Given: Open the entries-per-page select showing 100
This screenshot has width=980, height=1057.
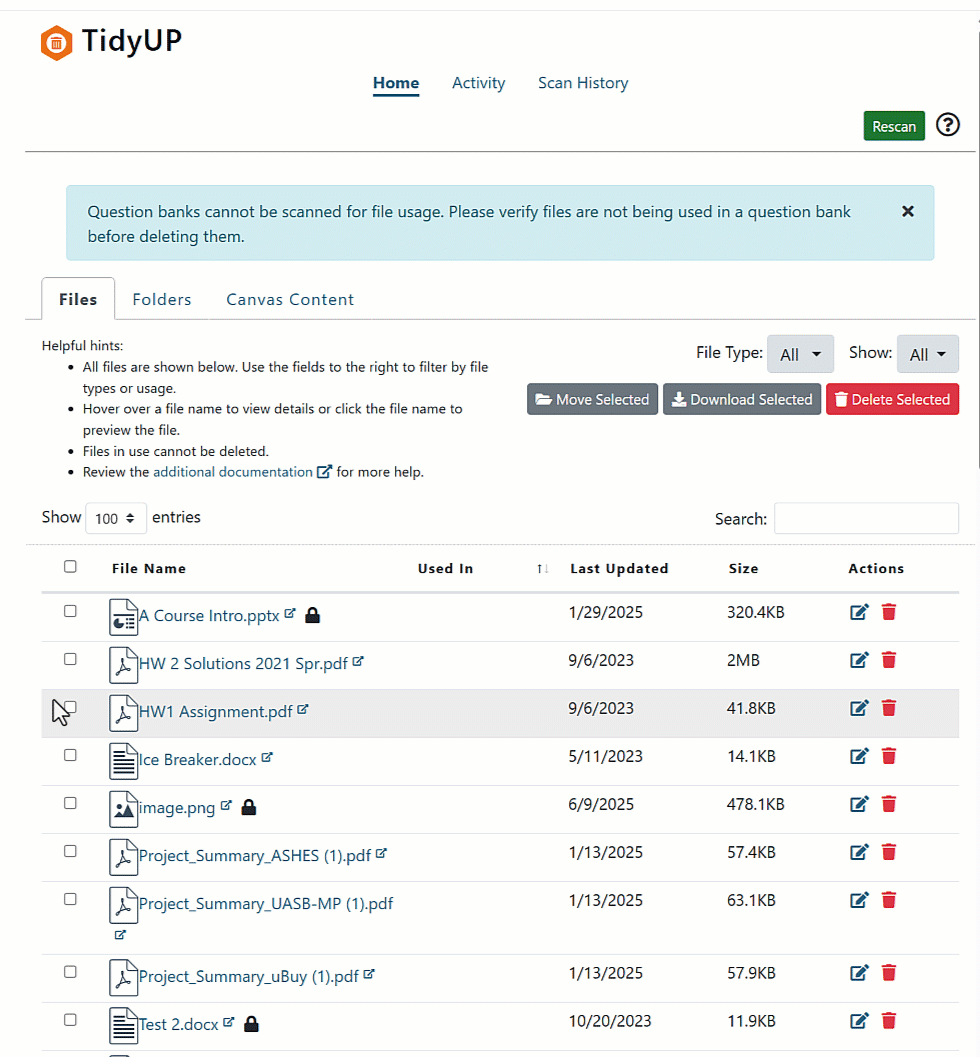Looking at the screenshot, I should 115,518.
